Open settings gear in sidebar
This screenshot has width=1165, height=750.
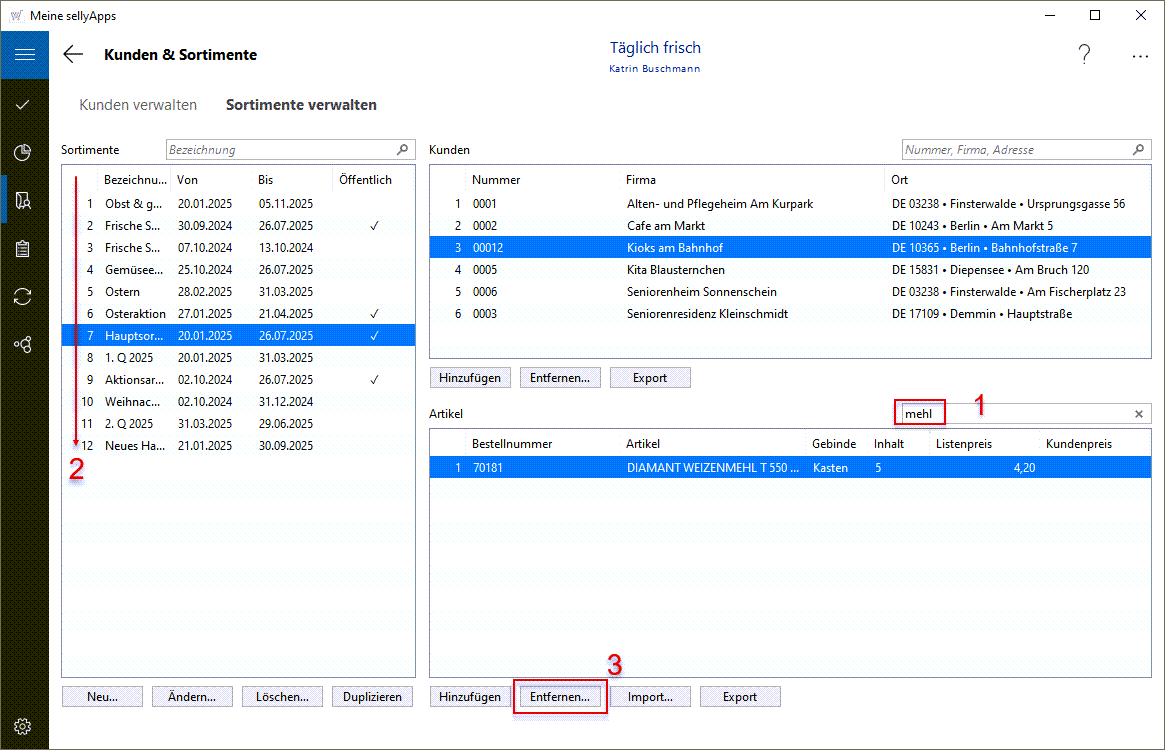click(x=24, y=726)
